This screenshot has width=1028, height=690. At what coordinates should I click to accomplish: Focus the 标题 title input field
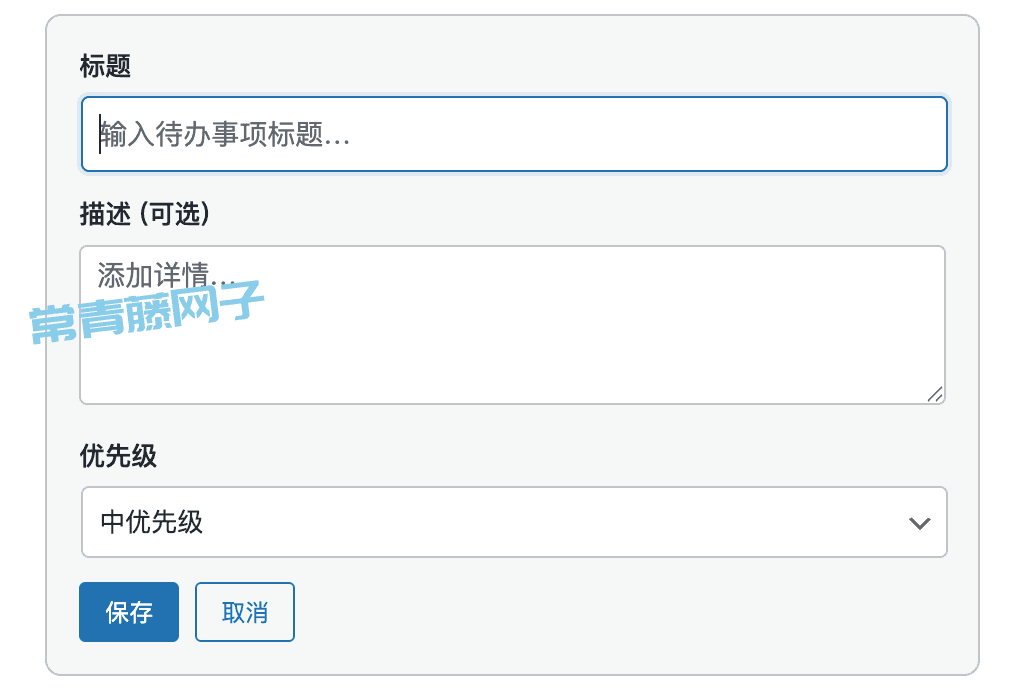(514, 134)
